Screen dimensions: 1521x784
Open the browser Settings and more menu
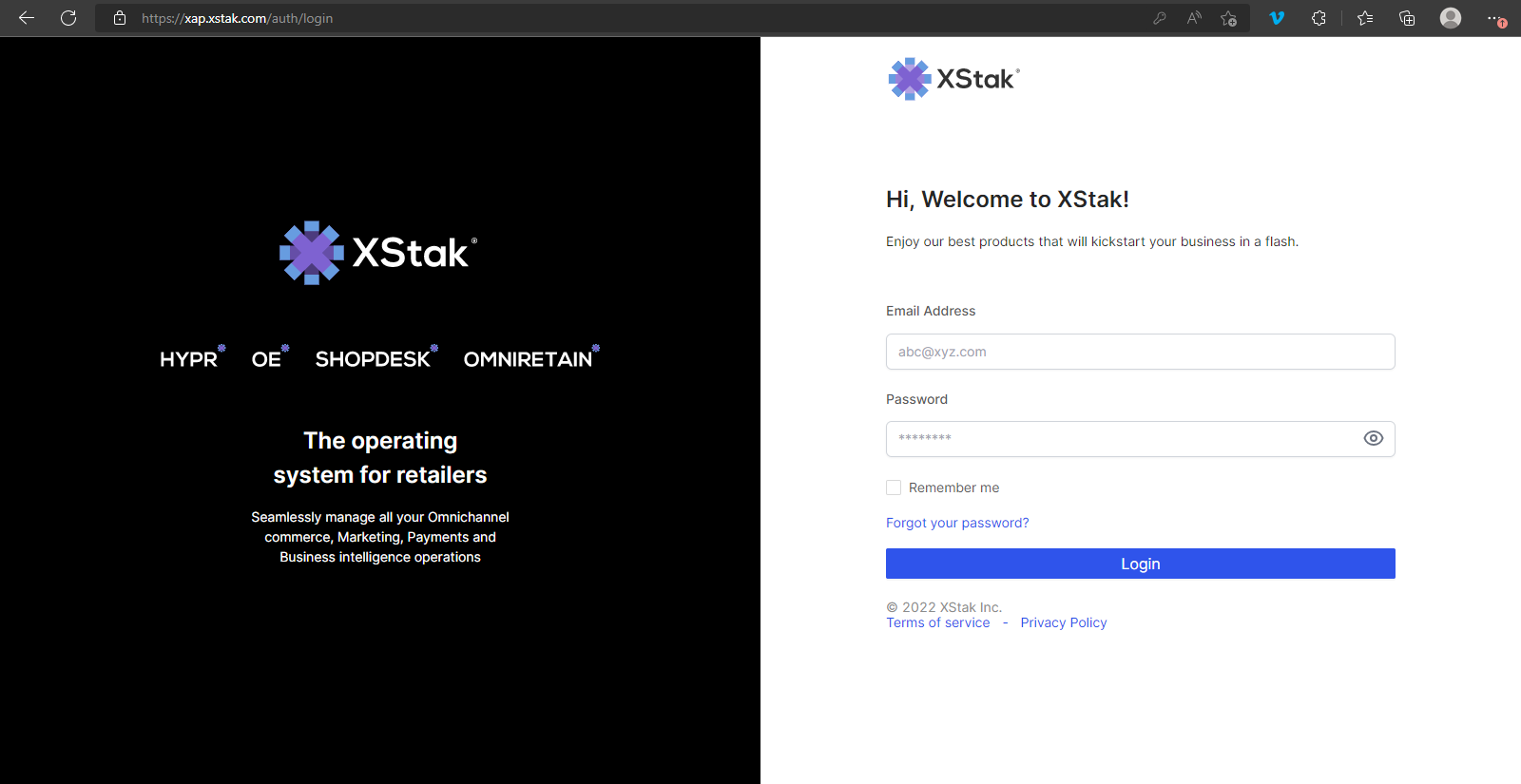(1495, 18)
